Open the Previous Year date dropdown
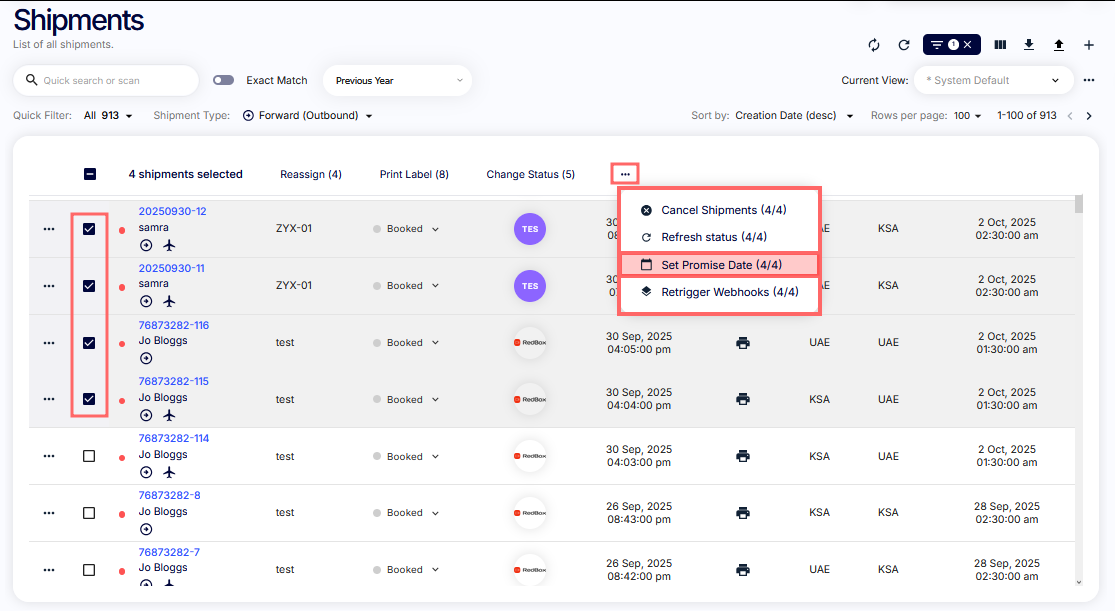Image resolution: width=1115 pixels, height=611 pixels. (x=398, y=80)
